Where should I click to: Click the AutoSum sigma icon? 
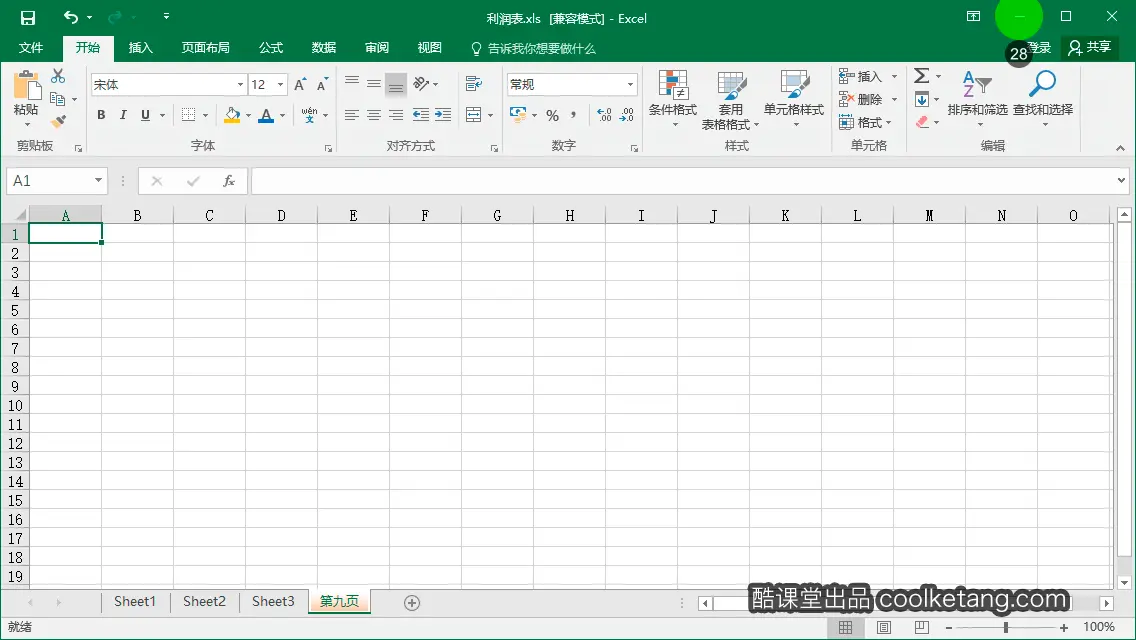coord(922,75)
